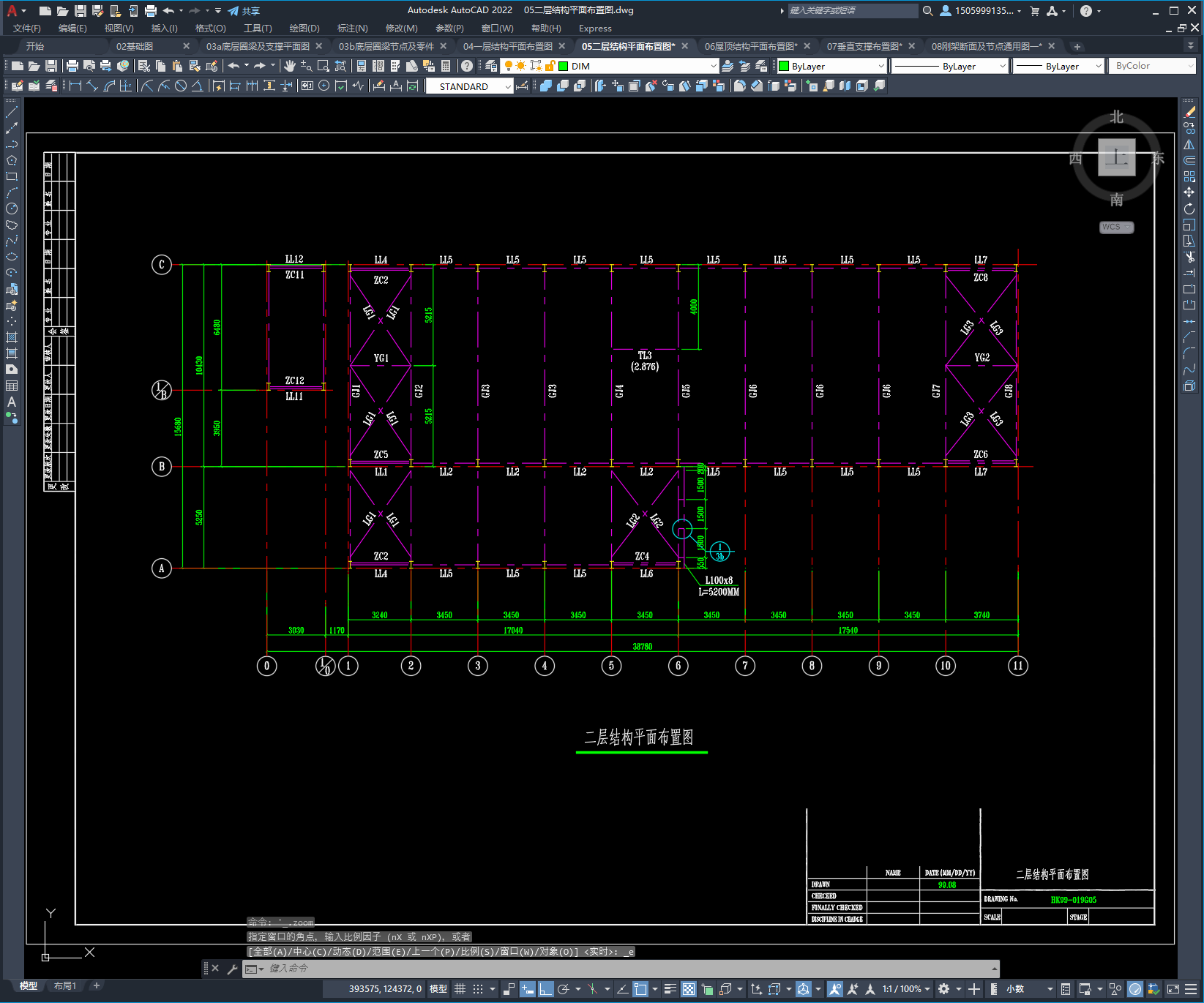Select the Center Mark tool
The width and height of the screenshot is (1204, 1003).
tap(324, 86)
